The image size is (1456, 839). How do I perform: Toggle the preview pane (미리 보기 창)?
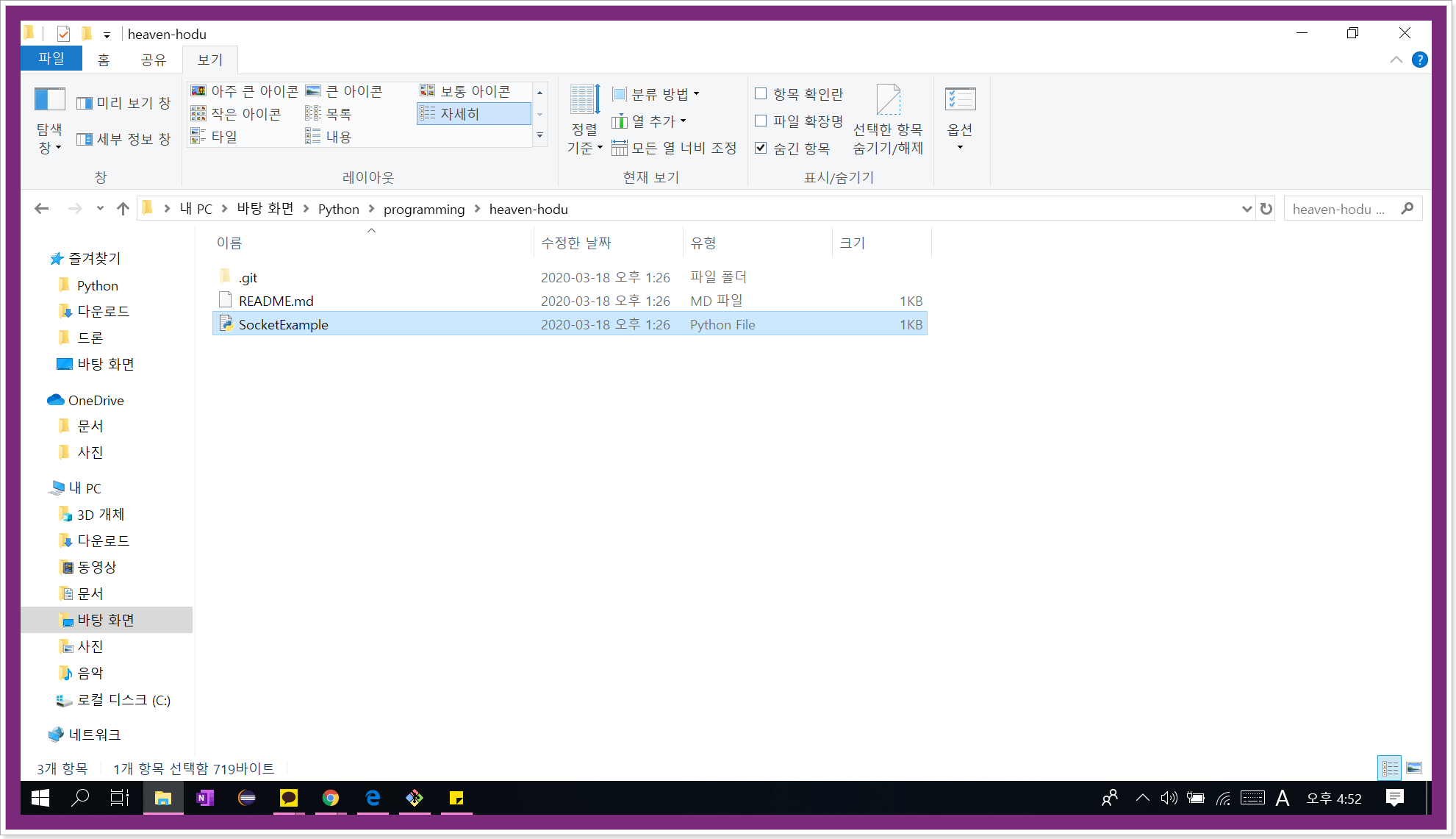123,103
